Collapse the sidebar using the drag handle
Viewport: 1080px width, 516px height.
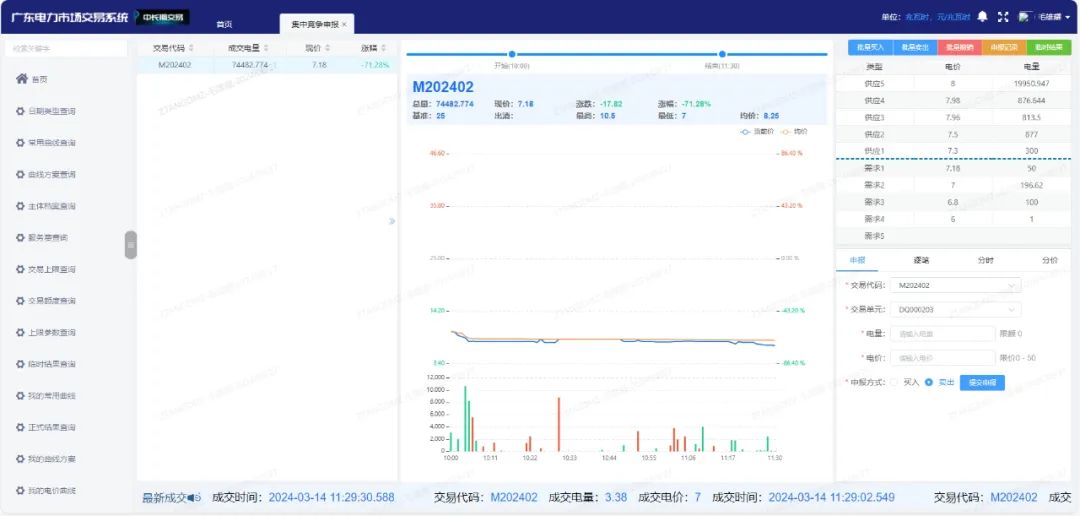pos(130,245)
